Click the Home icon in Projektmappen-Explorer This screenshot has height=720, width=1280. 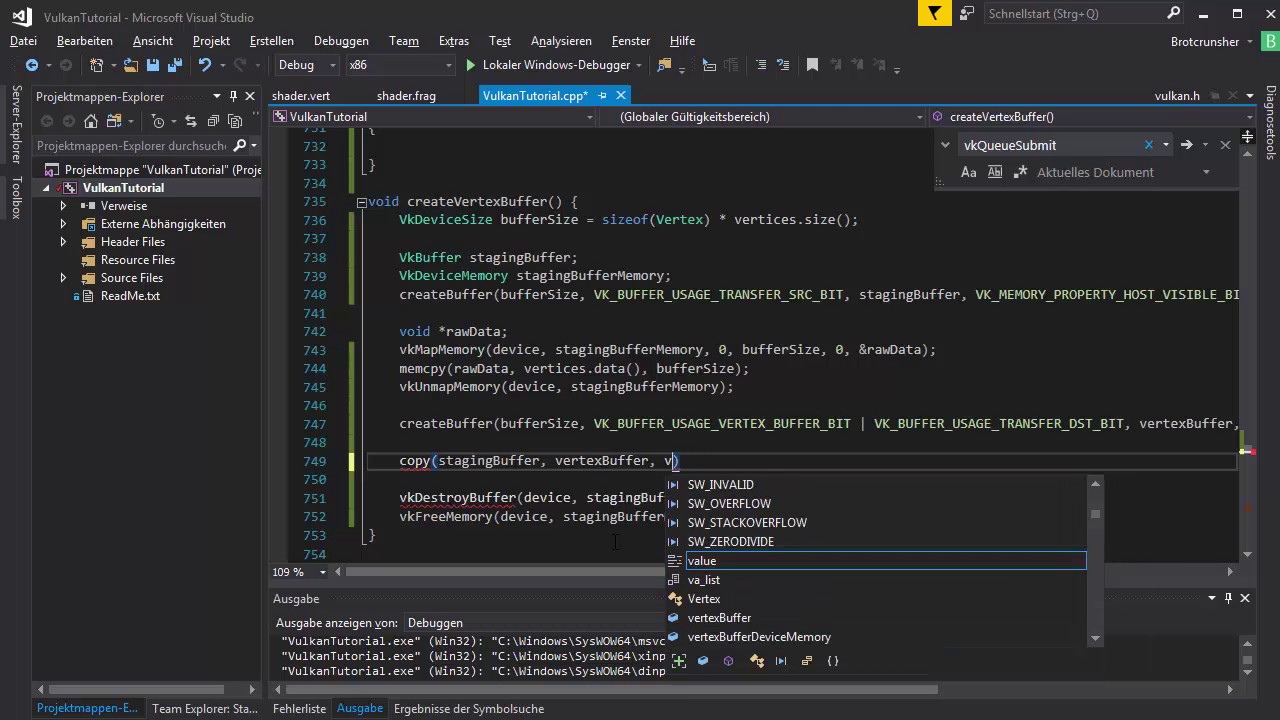point(91,121)
